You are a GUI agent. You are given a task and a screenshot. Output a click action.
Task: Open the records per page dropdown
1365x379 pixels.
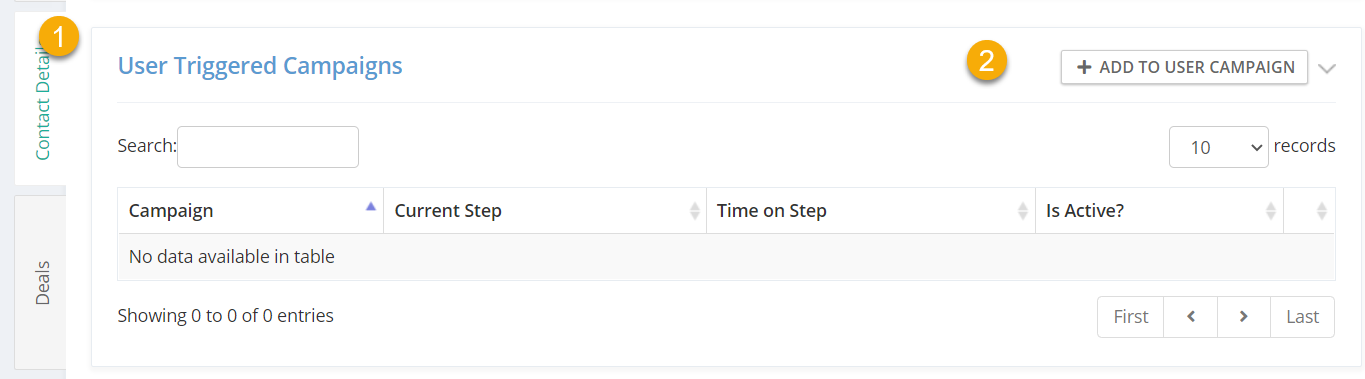(1219, 147)
